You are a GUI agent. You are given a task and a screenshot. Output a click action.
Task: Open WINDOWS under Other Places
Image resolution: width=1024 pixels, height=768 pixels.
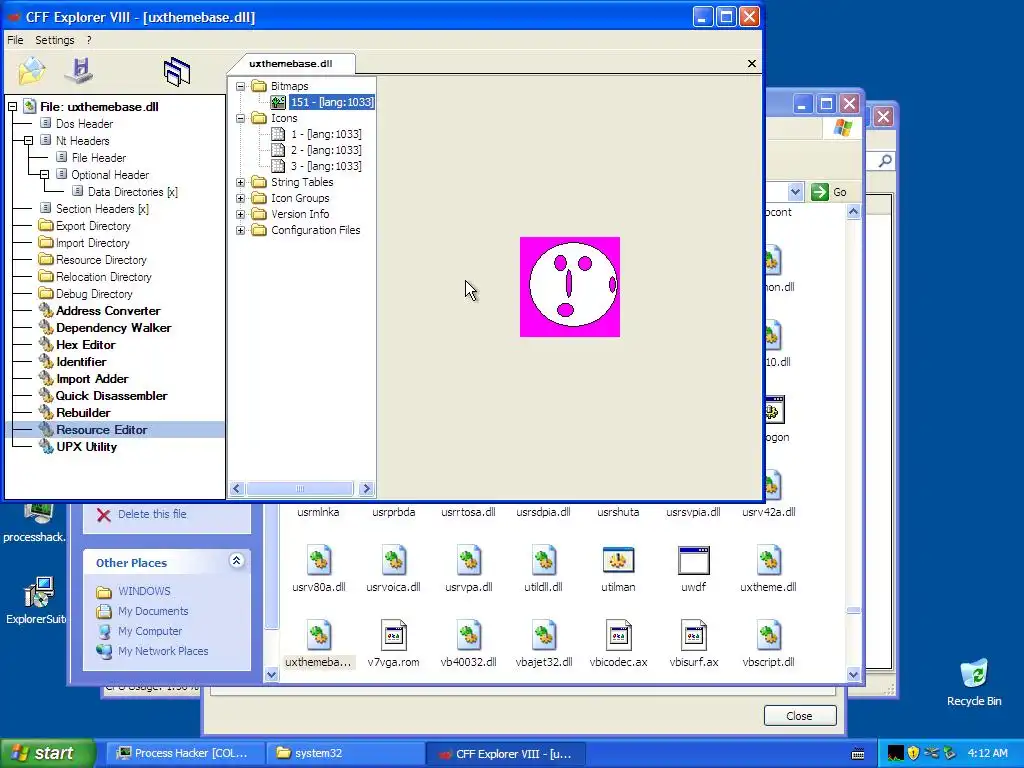click(x=144, y=591)
